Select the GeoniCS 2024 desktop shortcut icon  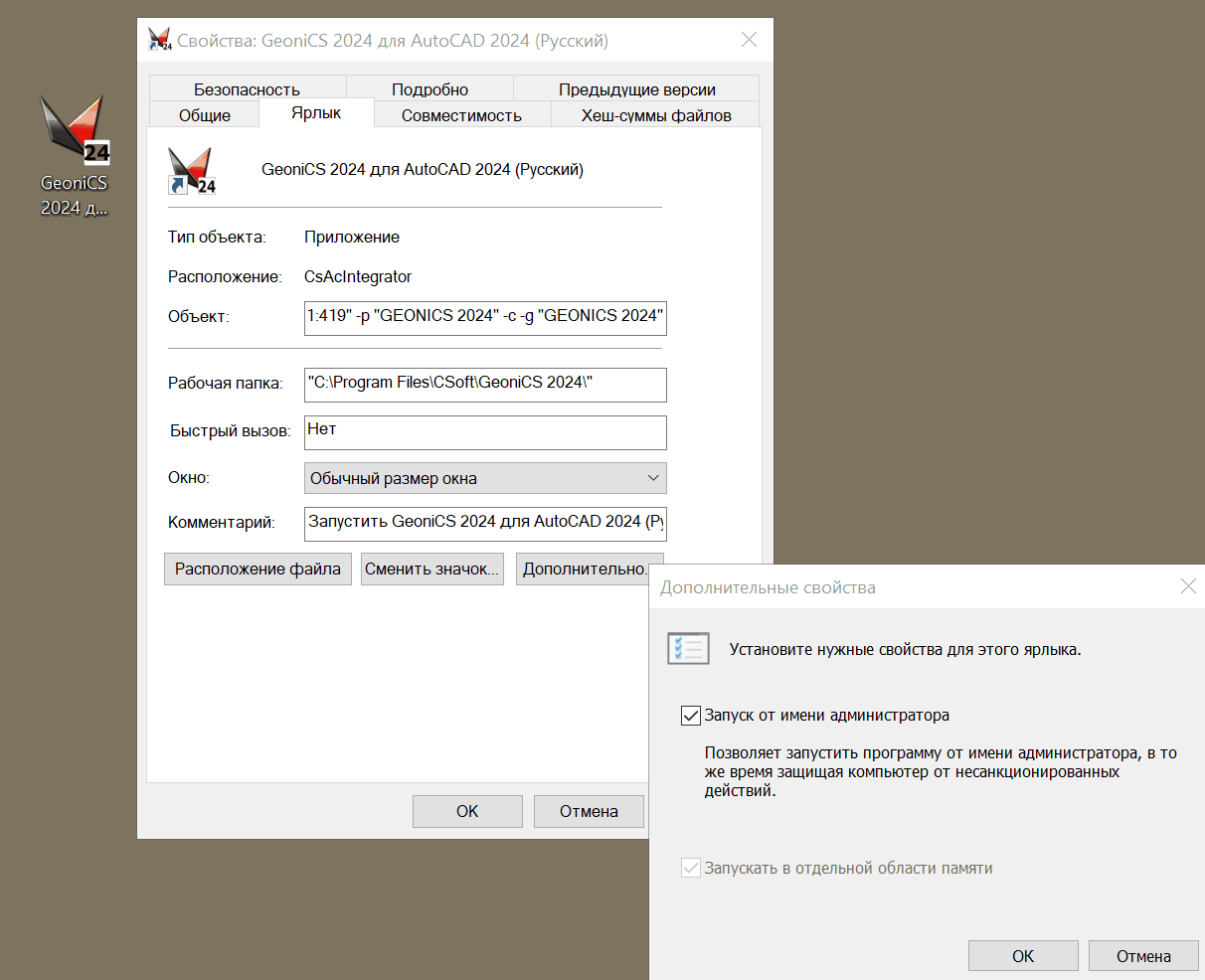74,131
